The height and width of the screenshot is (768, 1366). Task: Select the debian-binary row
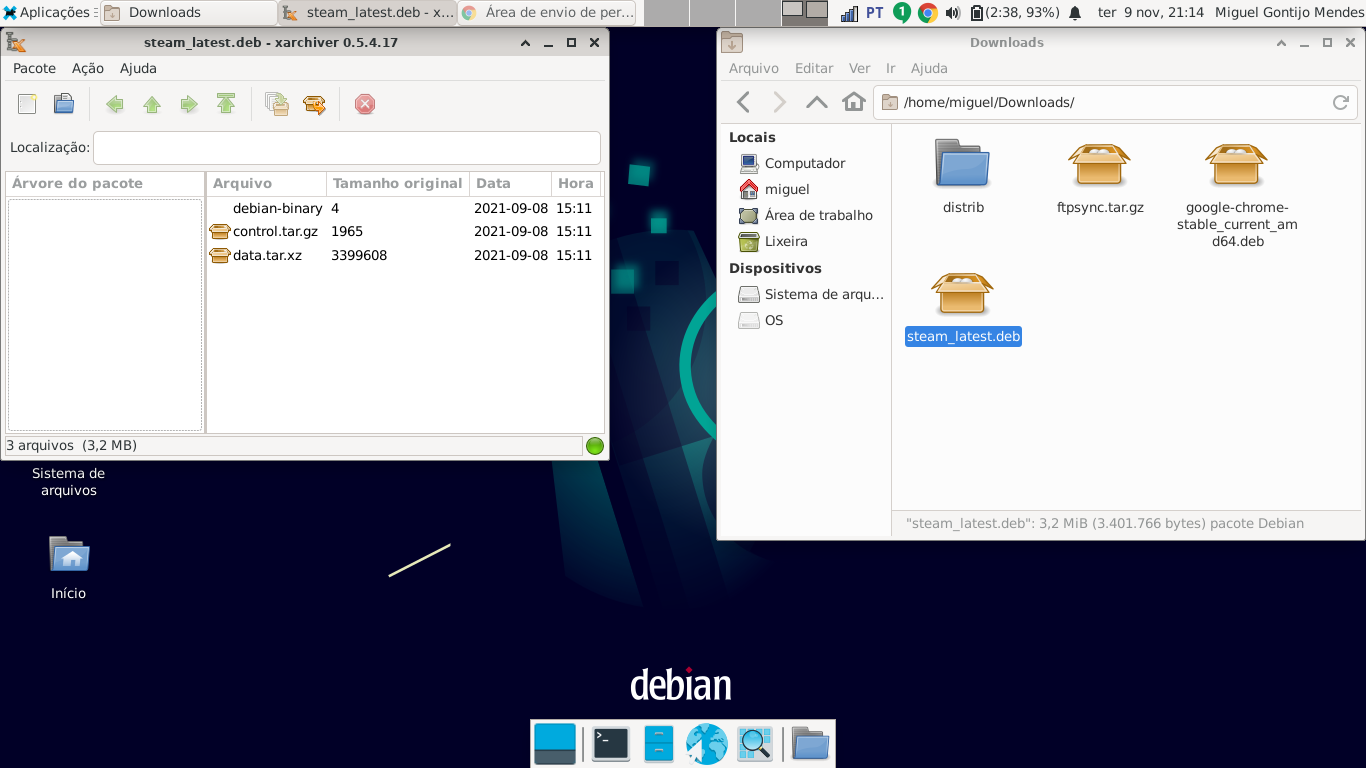pos(405,208)
